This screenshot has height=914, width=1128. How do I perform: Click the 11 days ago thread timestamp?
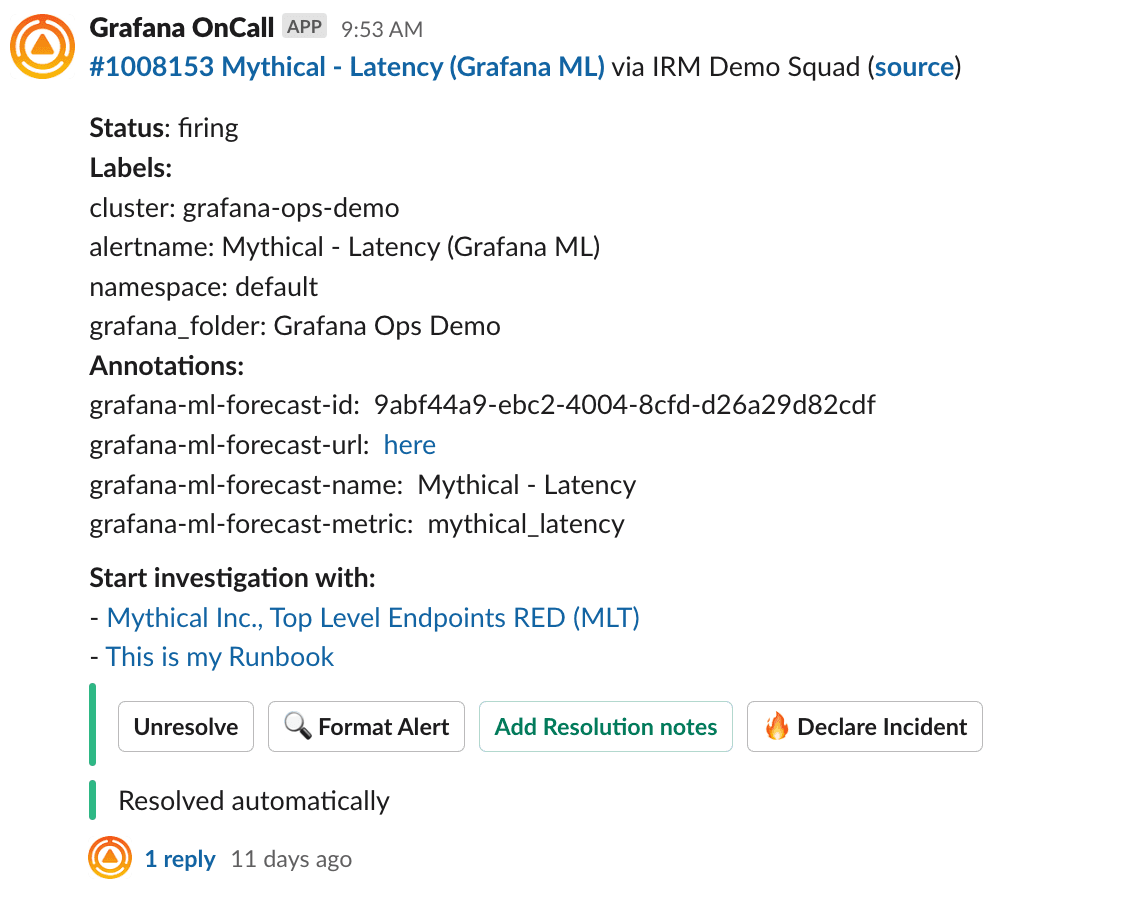click(290, 858)
